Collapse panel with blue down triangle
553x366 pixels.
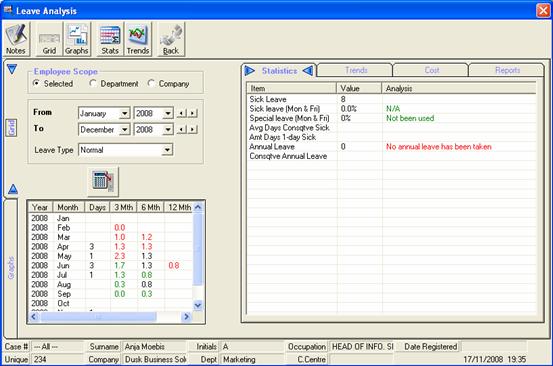point(12,69)
